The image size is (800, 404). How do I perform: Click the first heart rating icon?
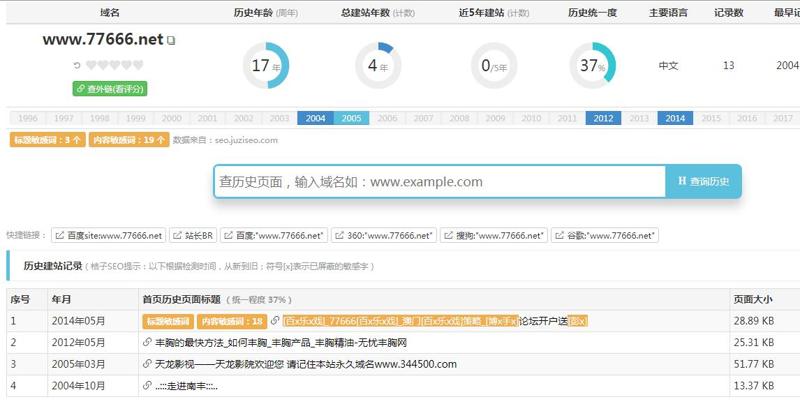(91, 65)
